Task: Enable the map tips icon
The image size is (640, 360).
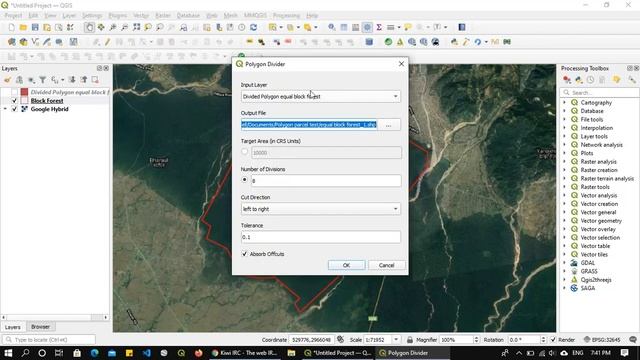Action: [x=407, y=27]
